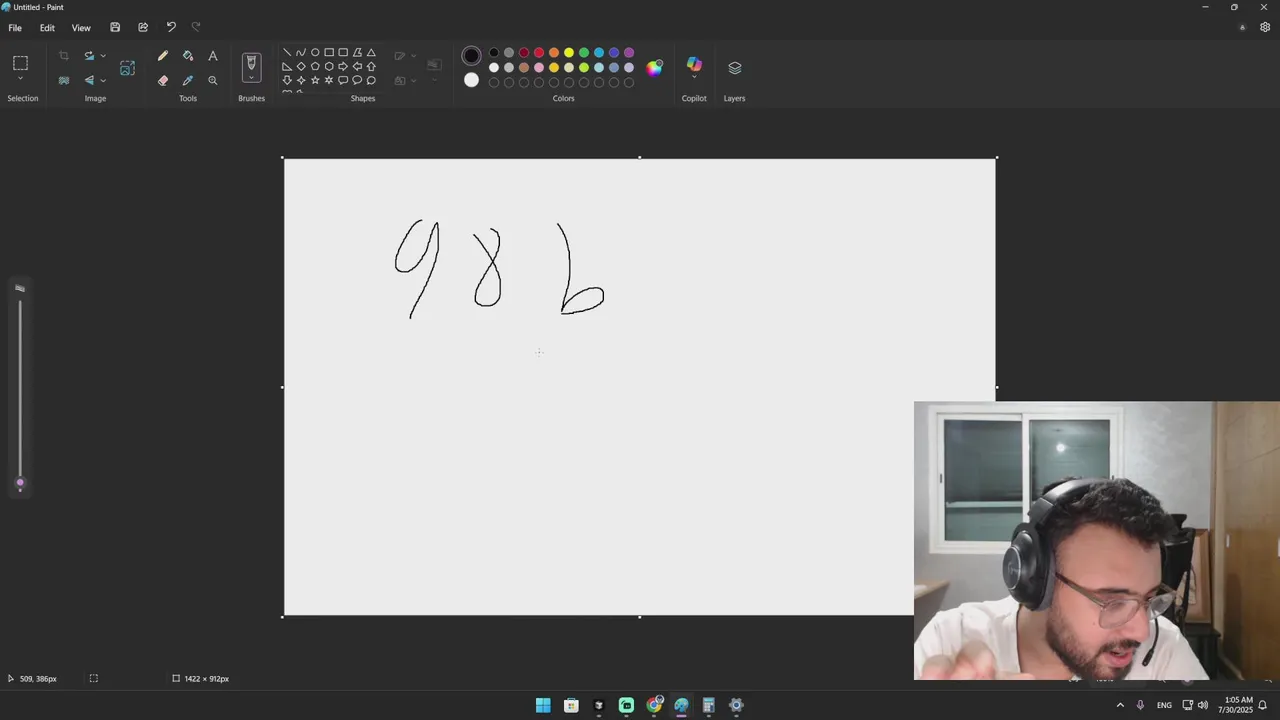Open Chrome from the taskbar
Screen dimensions: 1280x720
654,705
